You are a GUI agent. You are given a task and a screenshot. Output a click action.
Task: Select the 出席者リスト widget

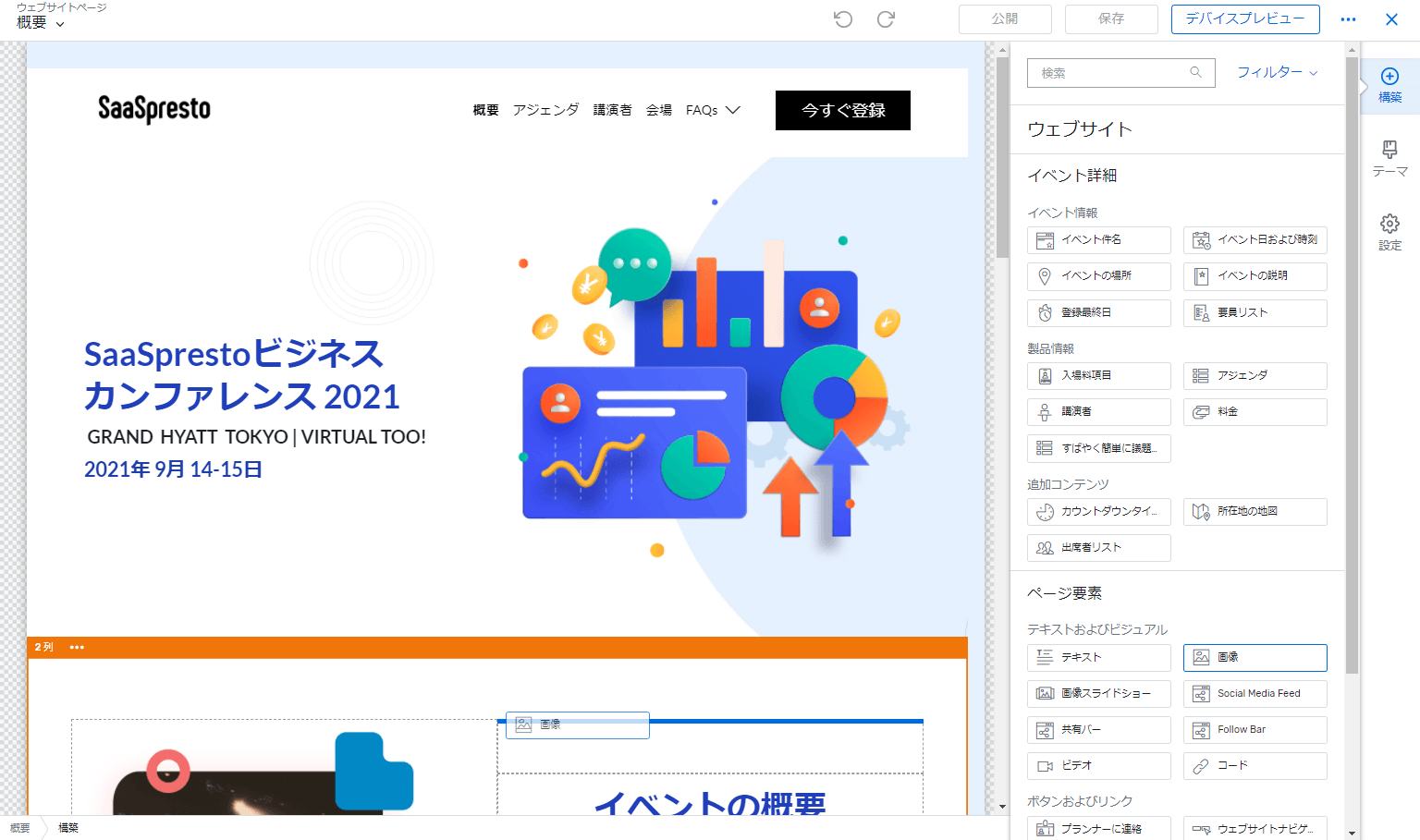tap(1099, 548)
